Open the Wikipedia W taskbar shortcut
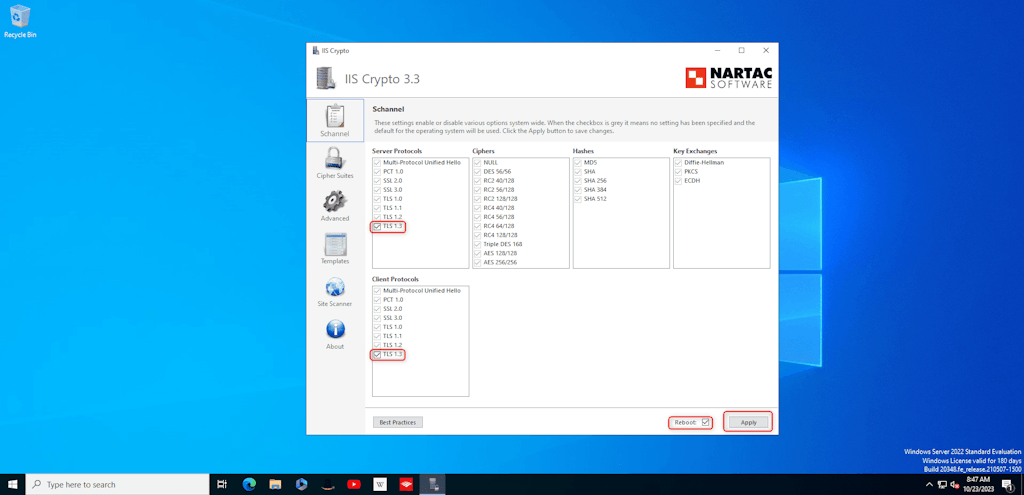The height and width of the screenshot is (495, 1024). 379,485
